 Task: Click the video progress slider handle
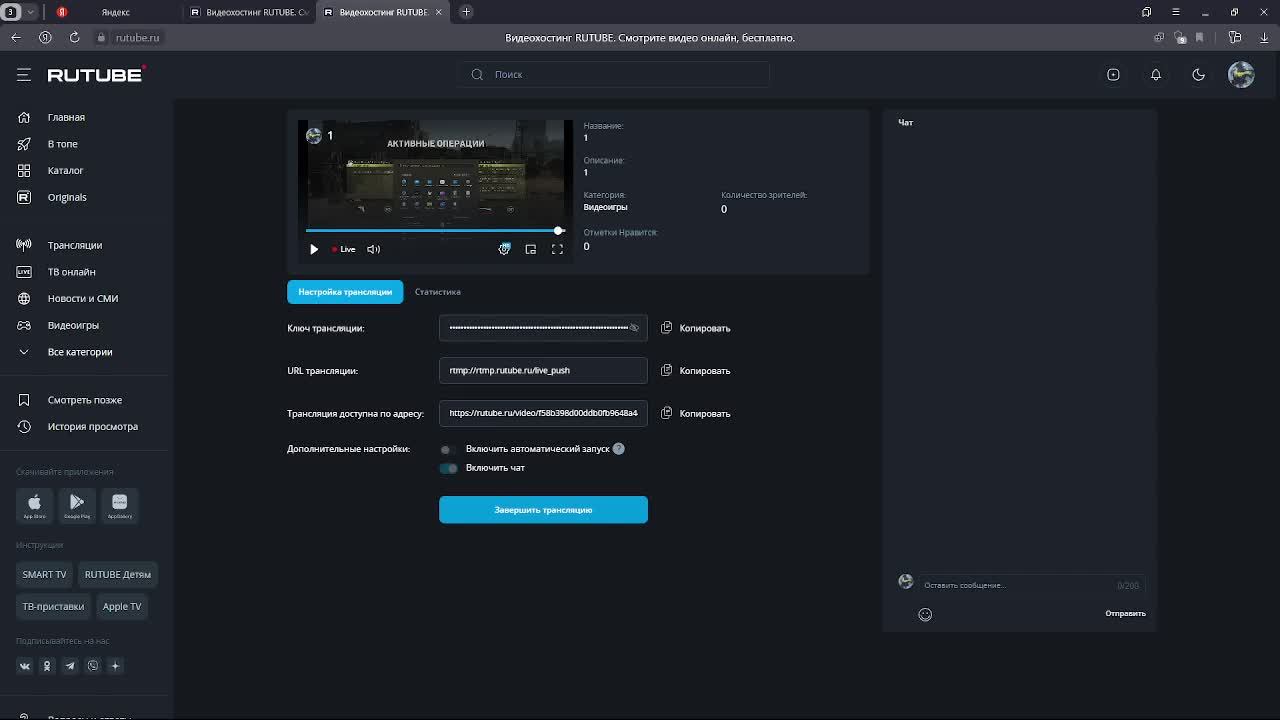point(558,231)
